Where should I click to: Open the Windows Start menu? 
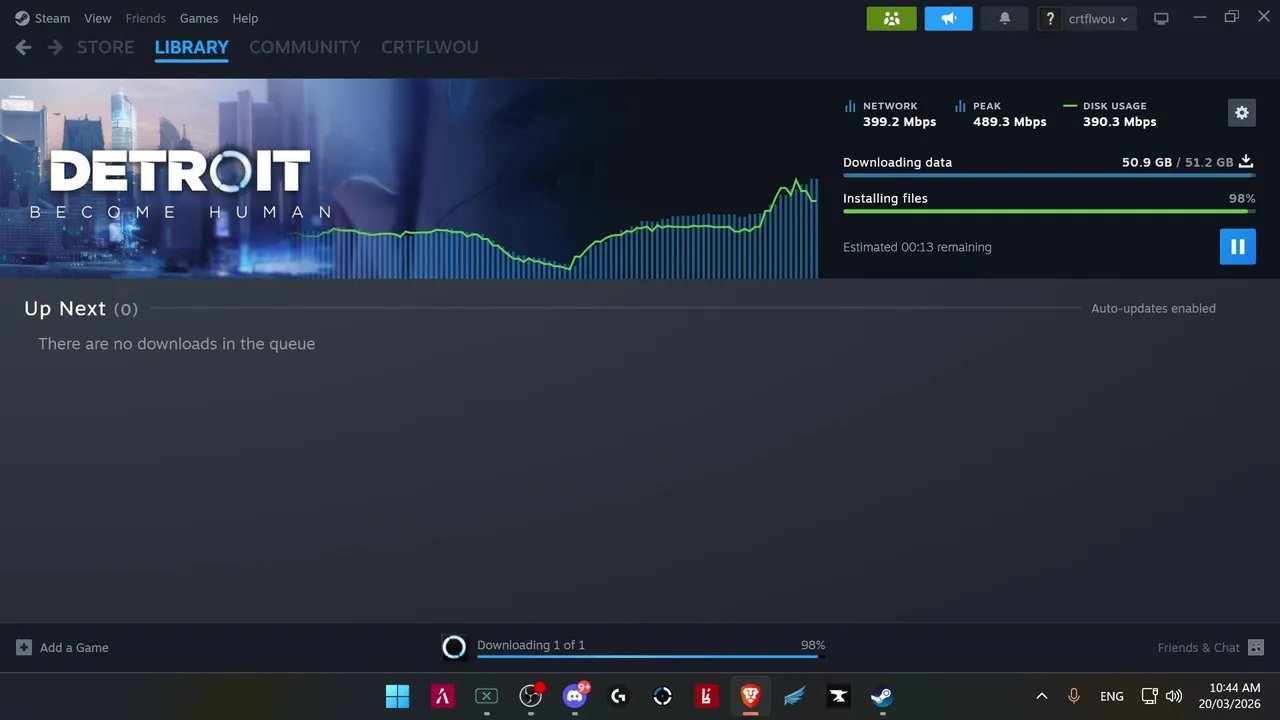(398, 696)
